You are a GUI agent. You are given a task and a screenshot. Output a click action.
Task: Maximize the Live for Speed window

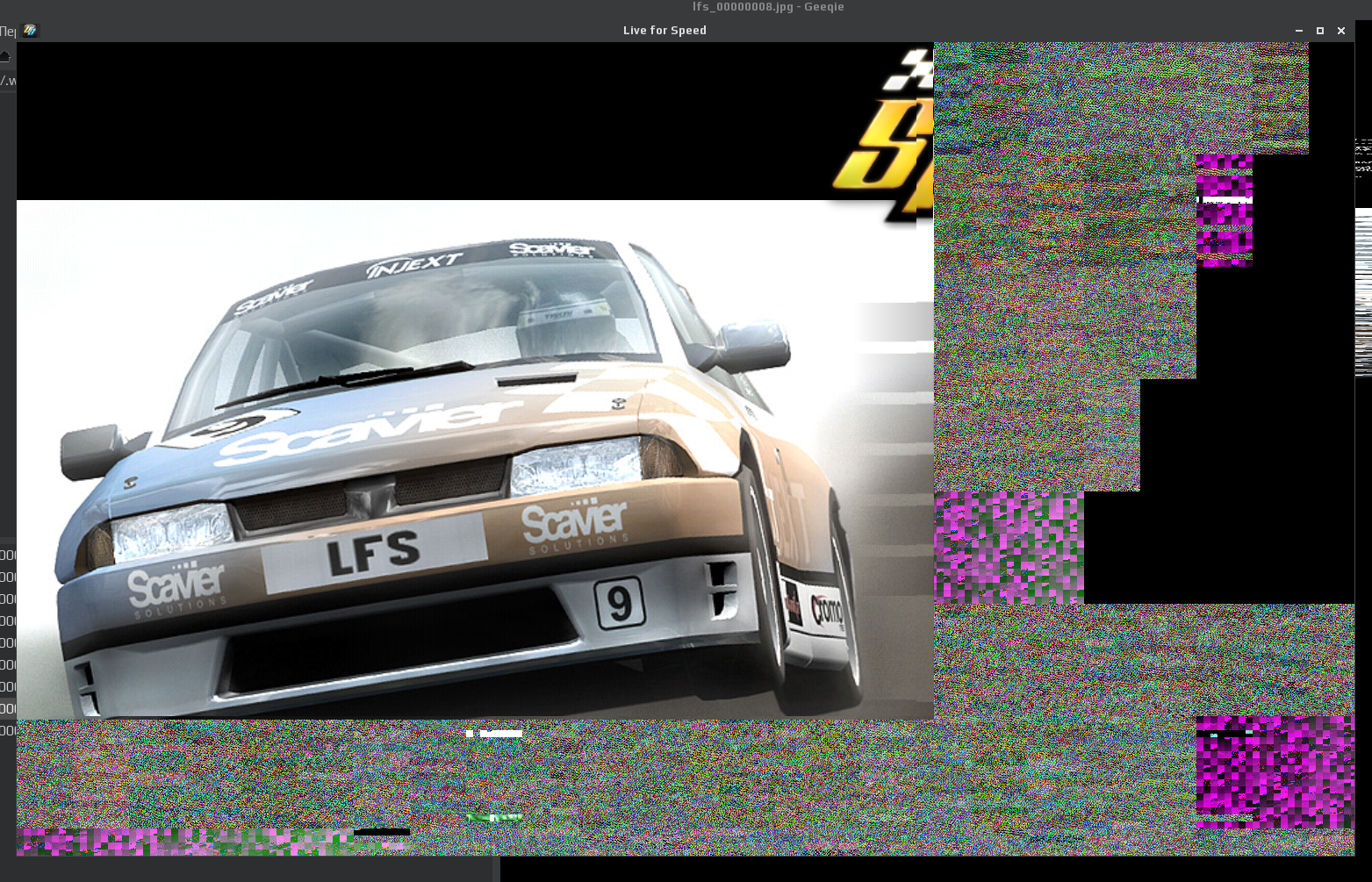1320,31
